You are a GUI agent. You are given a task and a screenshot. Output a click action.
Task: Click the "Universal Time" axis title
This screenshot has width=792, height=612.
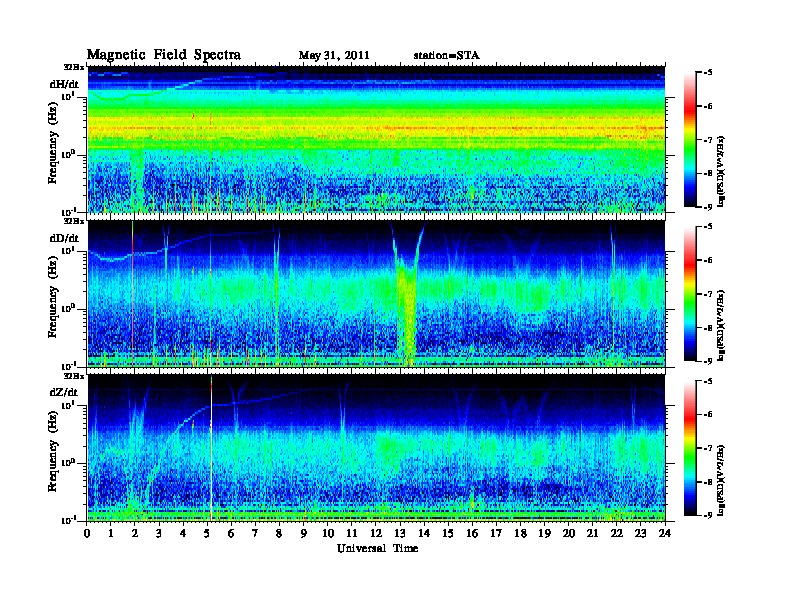point(377,548)
